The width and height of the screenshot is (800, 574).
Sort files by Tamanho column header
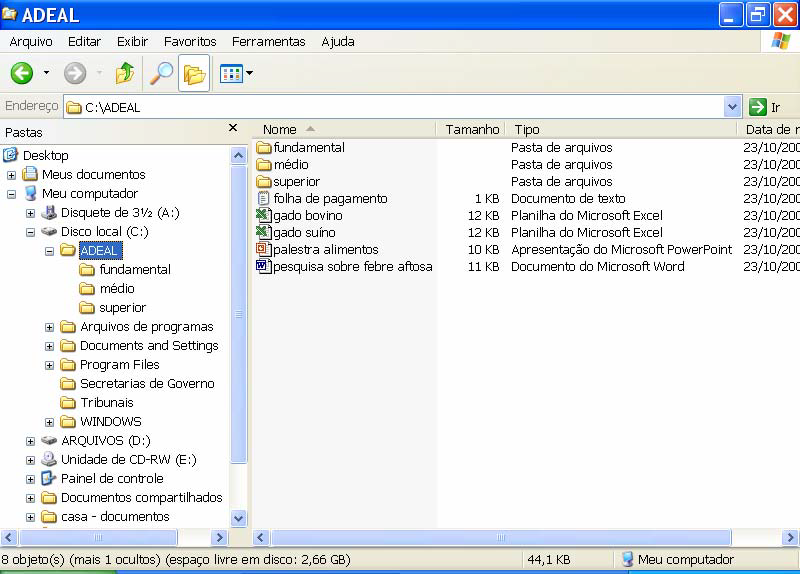click(471, 130)
